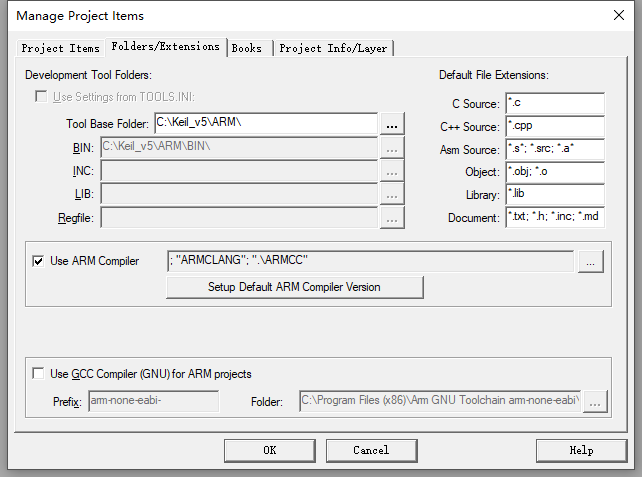Open Help for this dialog
The image size is (642, 477).
point(581,450)
